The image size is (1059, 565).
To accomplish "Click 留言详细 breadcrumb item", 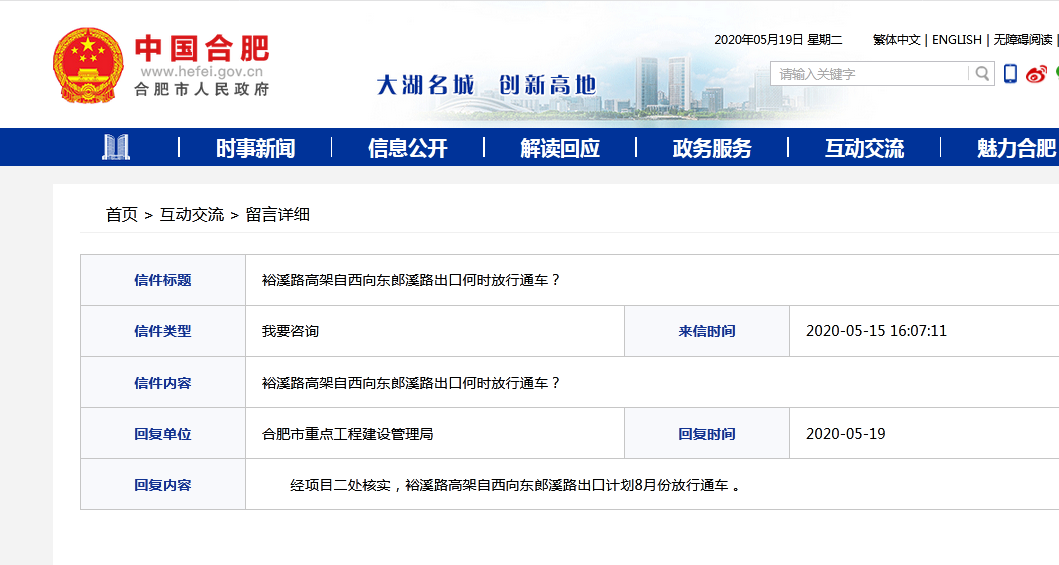I will 278,215.
